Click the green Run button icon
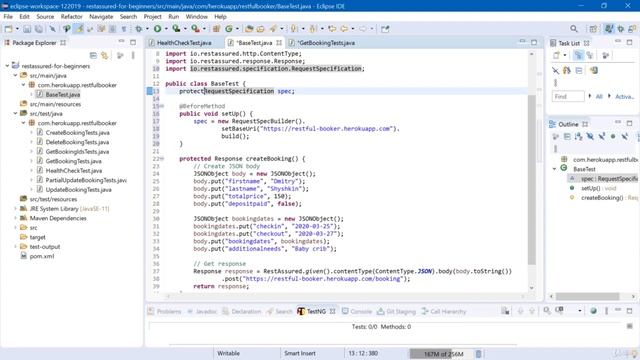This screenshot has width=640, height=360. 157,29
